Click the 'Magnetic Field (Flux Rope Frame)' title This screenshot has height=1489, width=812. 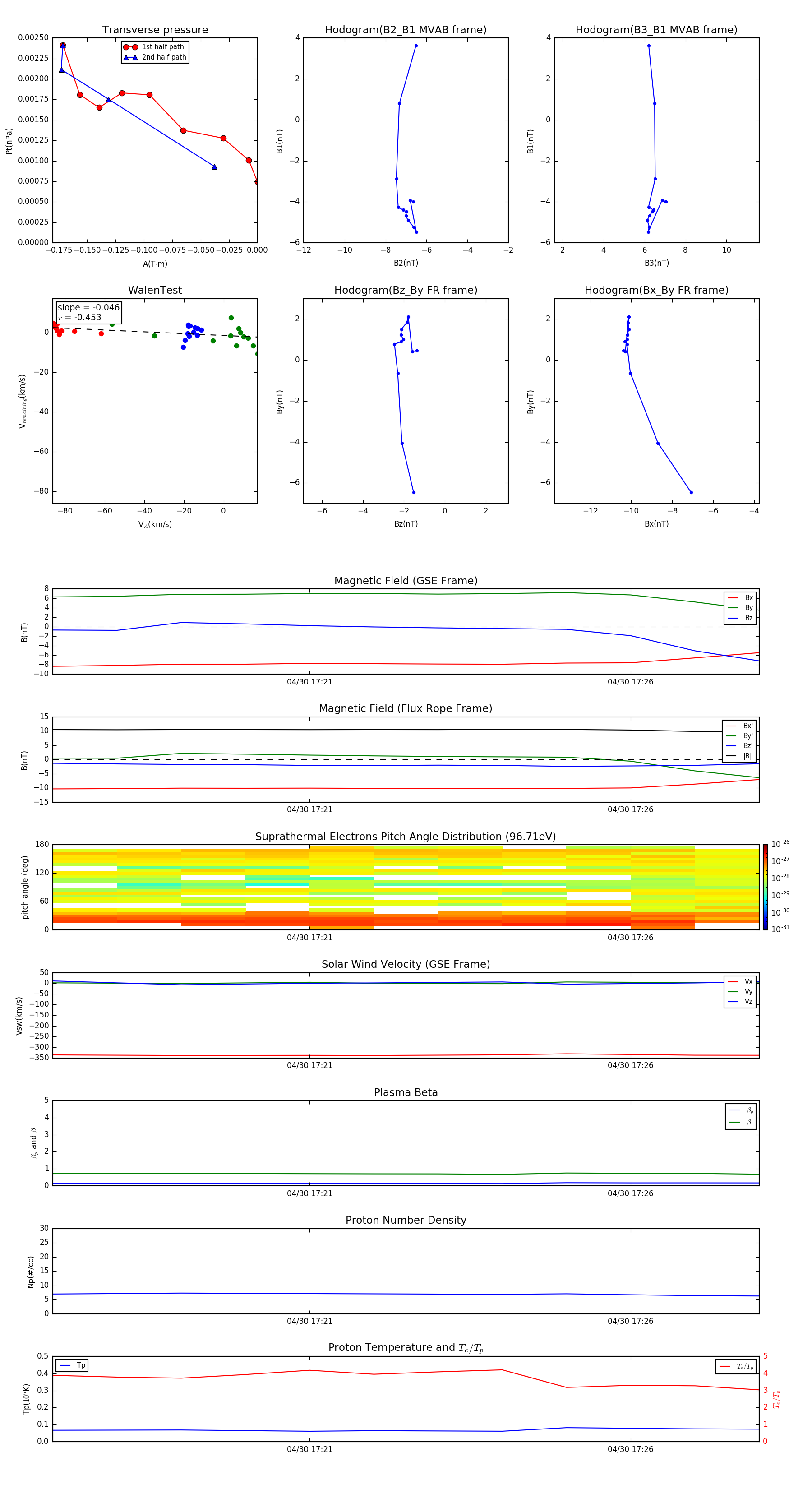pyautogui.click(x=406, y=709)
